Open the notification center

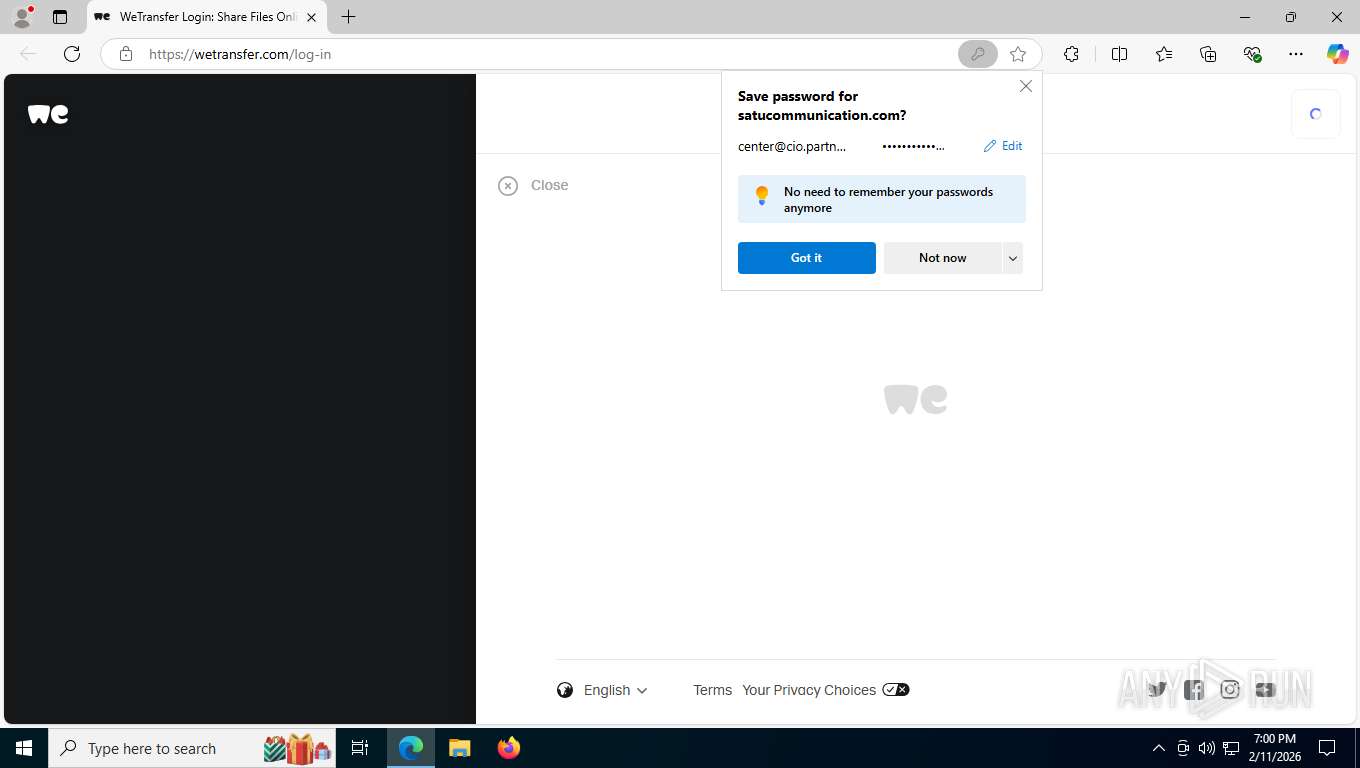[1327, 748]
